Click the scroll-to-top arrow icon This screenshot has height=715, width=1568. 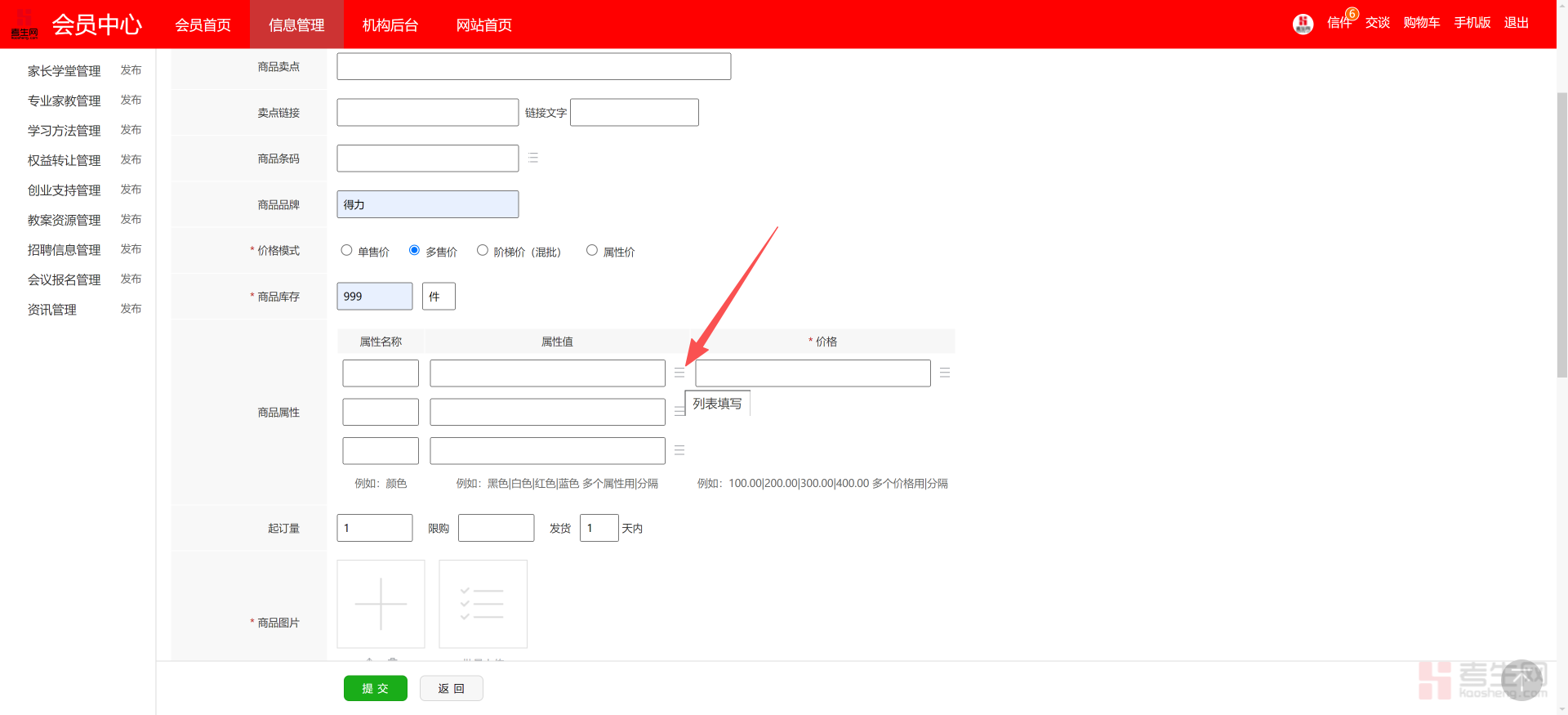tap(1522, 679)
